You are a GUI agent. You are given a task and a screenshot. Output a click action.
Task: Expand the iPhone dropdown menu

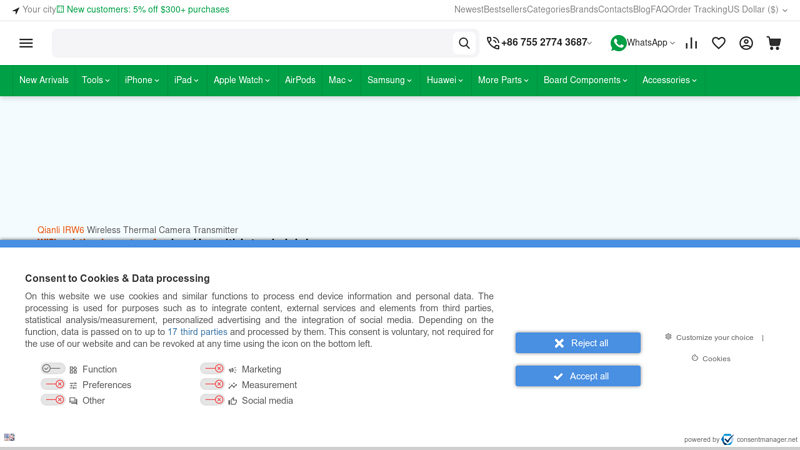tap(142, 80)
